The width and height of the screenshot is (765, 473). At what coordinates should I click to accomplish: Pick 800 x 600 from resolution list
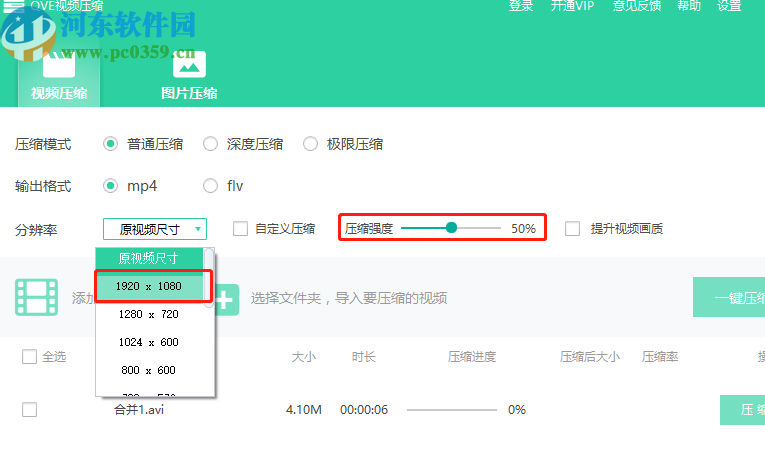point(149,370)
